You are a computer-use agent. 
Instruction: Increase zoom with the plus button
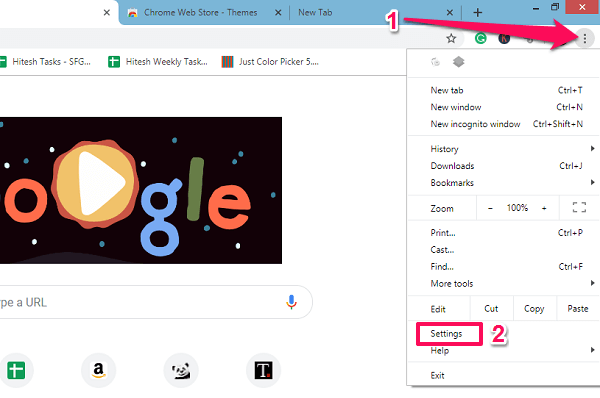coord(544,208)
